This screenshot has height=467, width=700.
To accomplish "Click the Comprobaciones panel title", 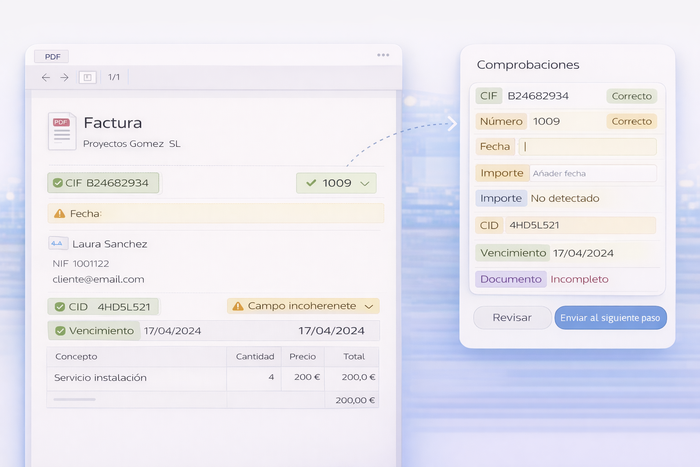I will coord(528,65).
